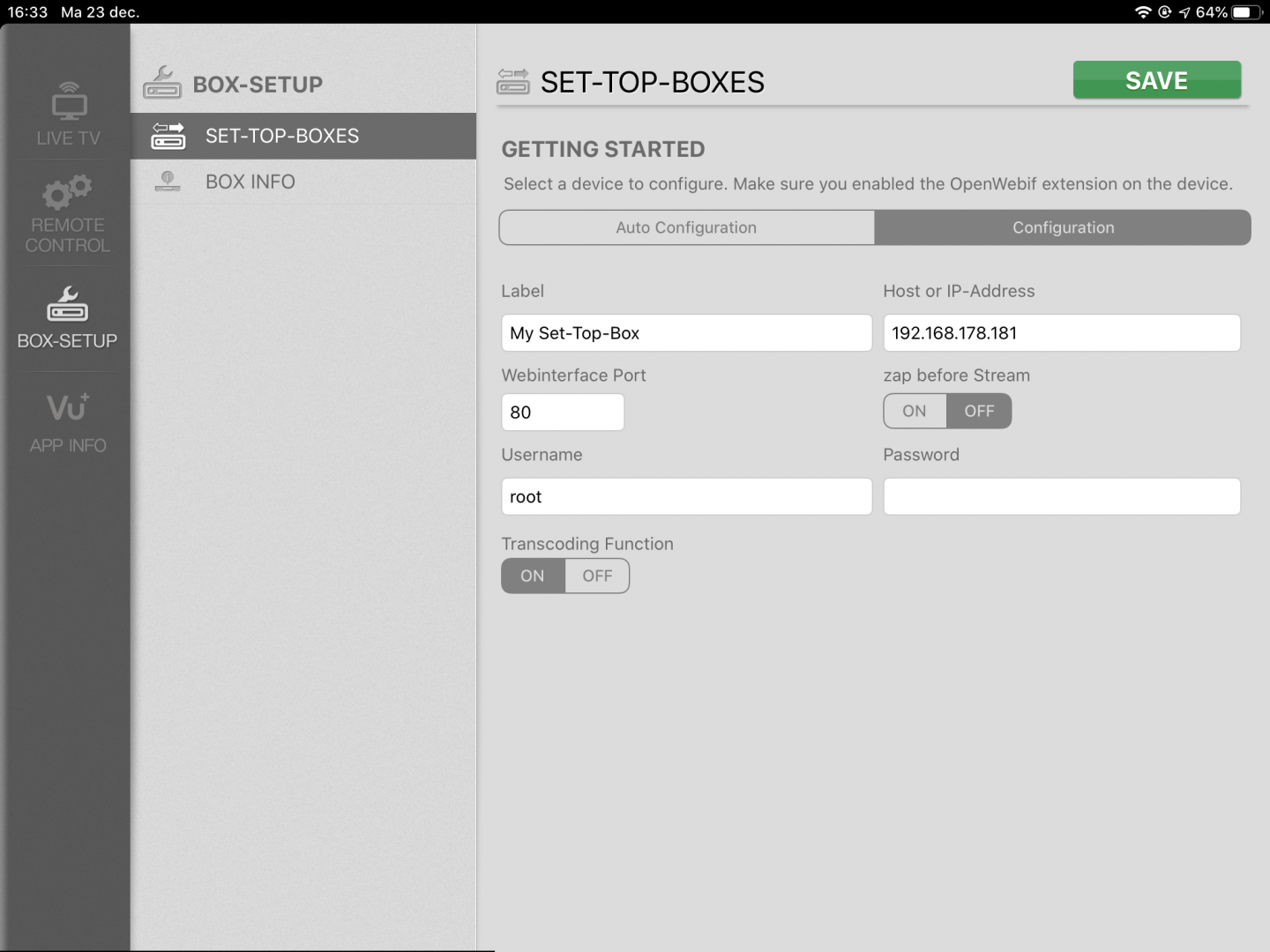Open Live TV from the sidebar icon
This screenshot has width=1270, height=952.
[x=68, y=102]
